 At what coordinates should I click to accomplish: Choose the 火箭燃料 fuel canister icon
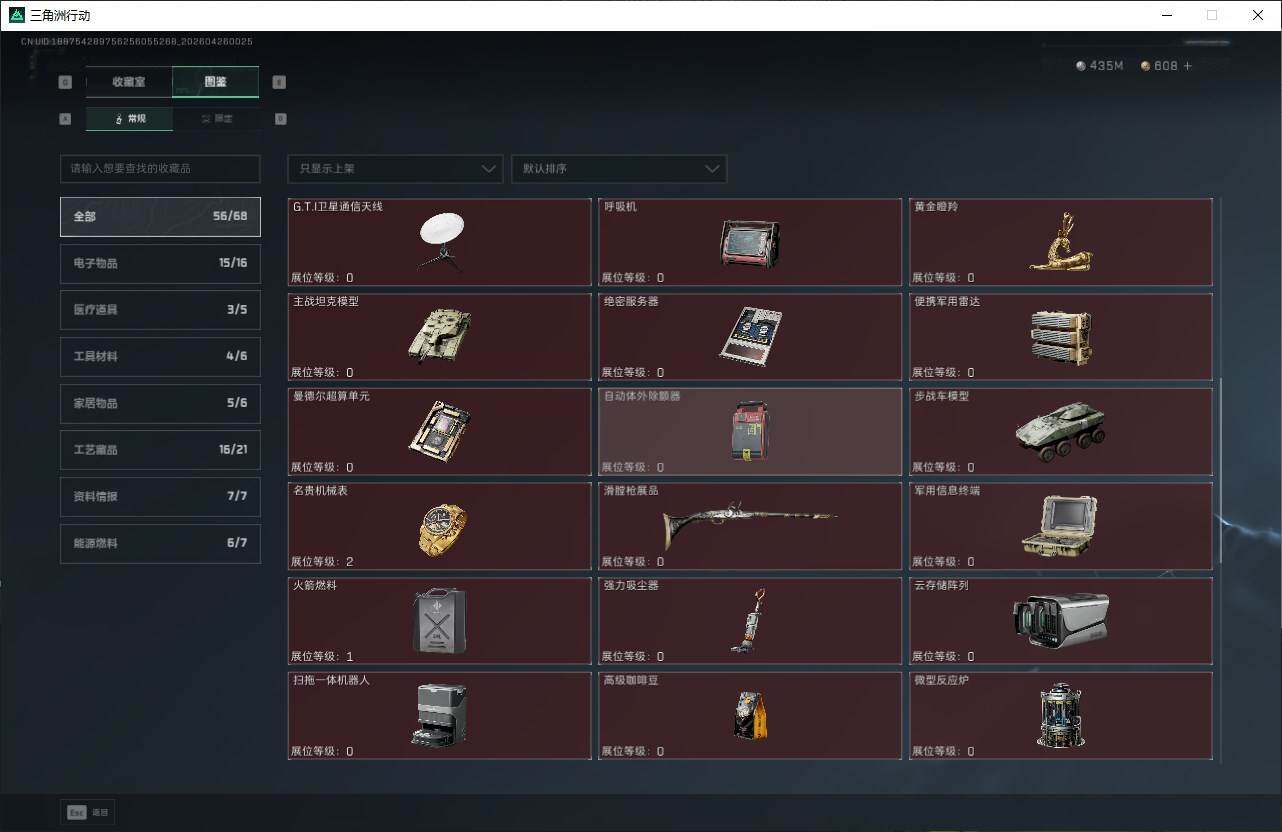click(x=440, y=620)
